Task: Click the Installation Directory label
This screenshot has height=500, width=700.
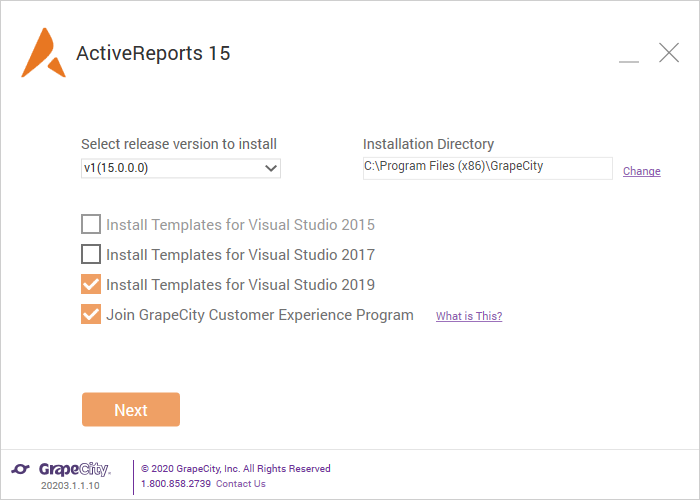Action: pyautogui.click(x=429, y=144)
